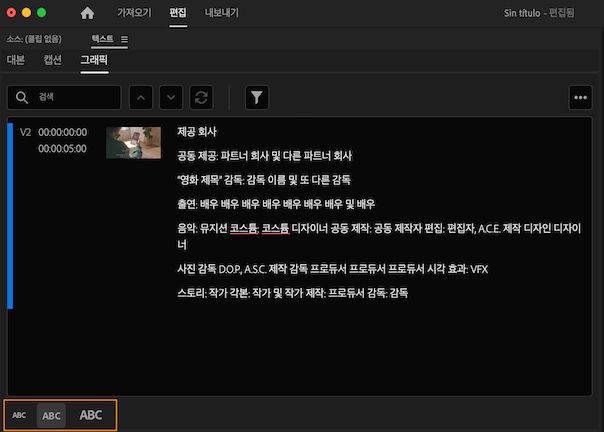Click the start timecode 00:00:00:00
604x432 pixels.
pos(63,132)
